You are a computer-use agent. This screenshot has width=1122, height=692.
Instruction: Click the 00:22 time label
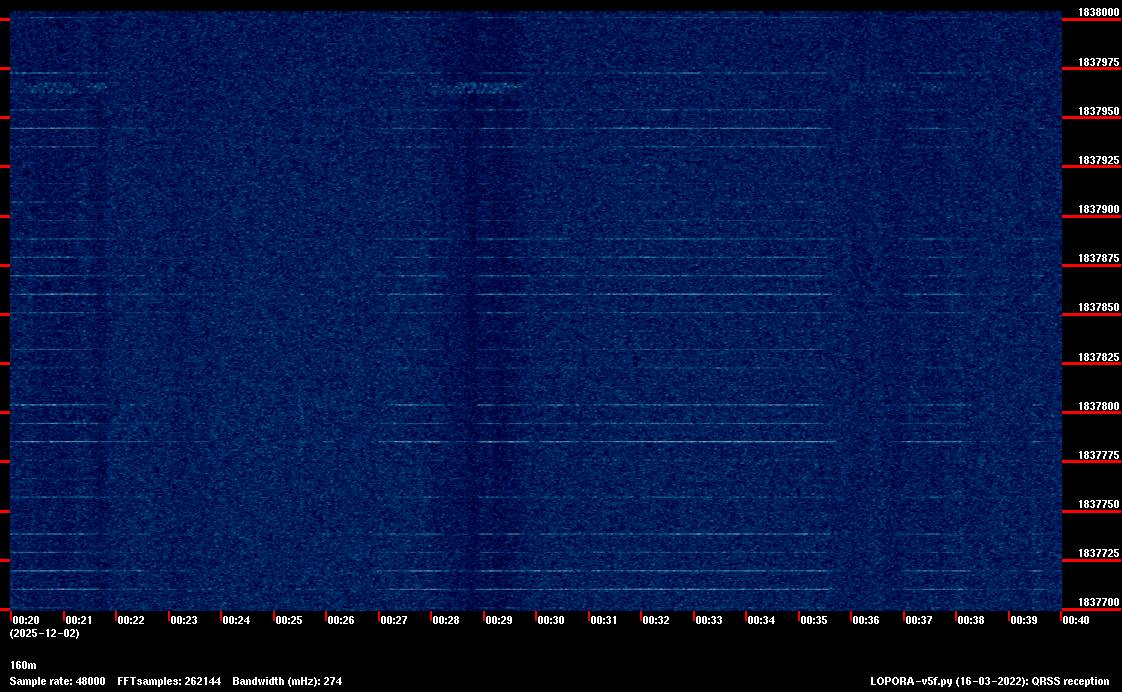click(131, 620)
